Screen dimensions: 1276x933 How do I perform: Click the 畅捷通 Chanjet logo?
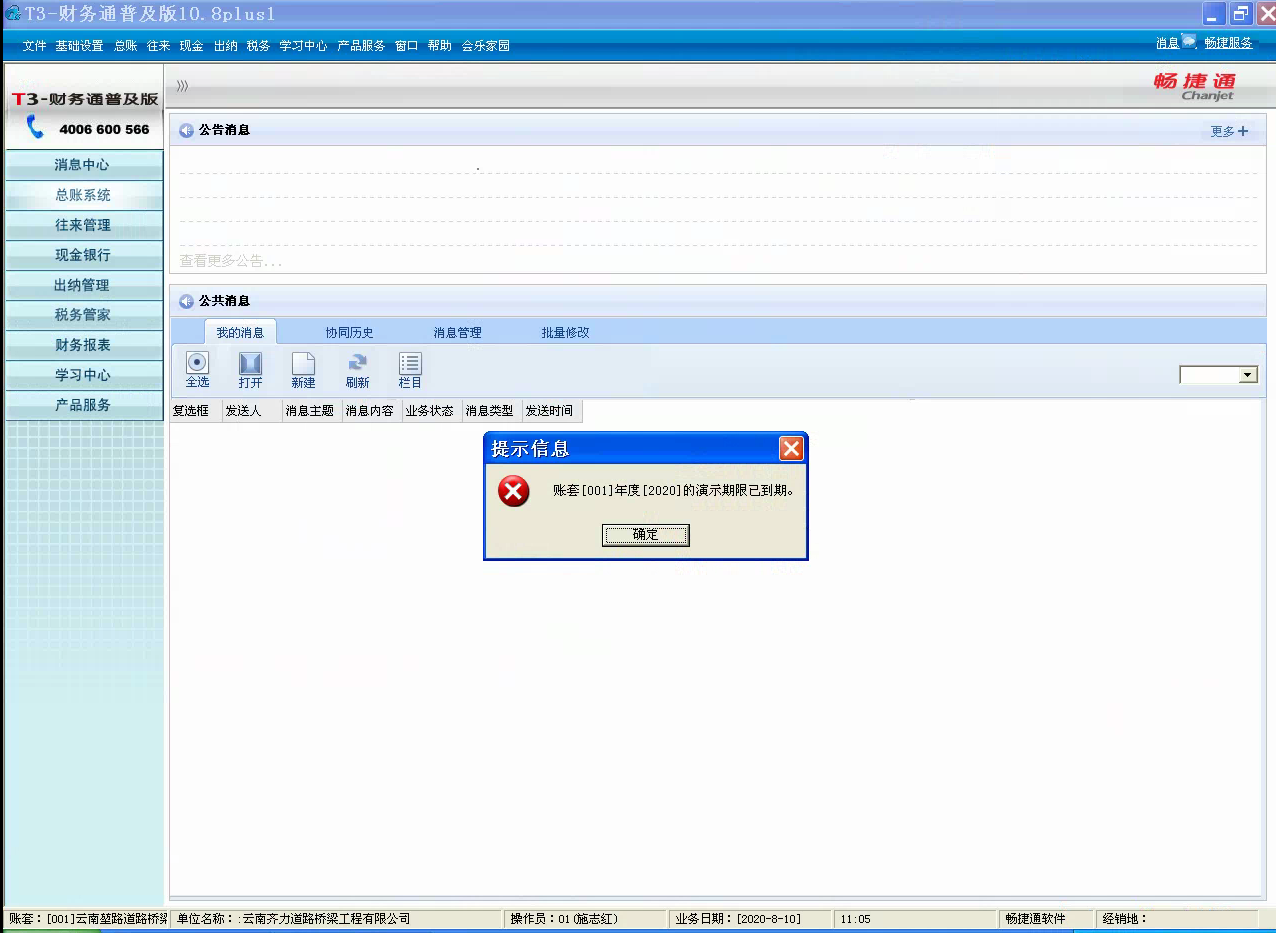pyautogui.click(x=1195, y=86)
